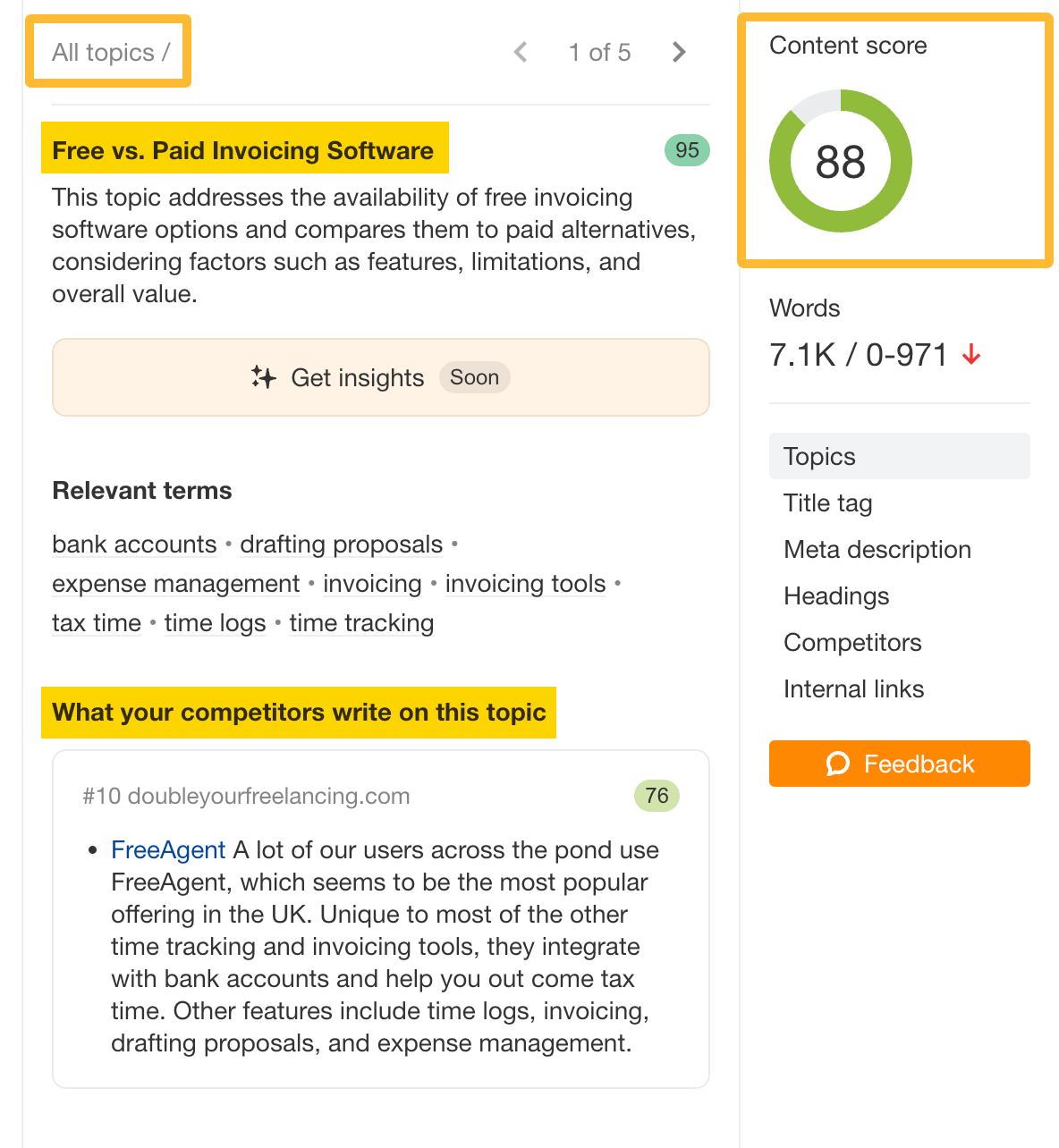Click the score badge 76 on the competitor card
Screen dimensions: 1059x1148
coord(657,796)
